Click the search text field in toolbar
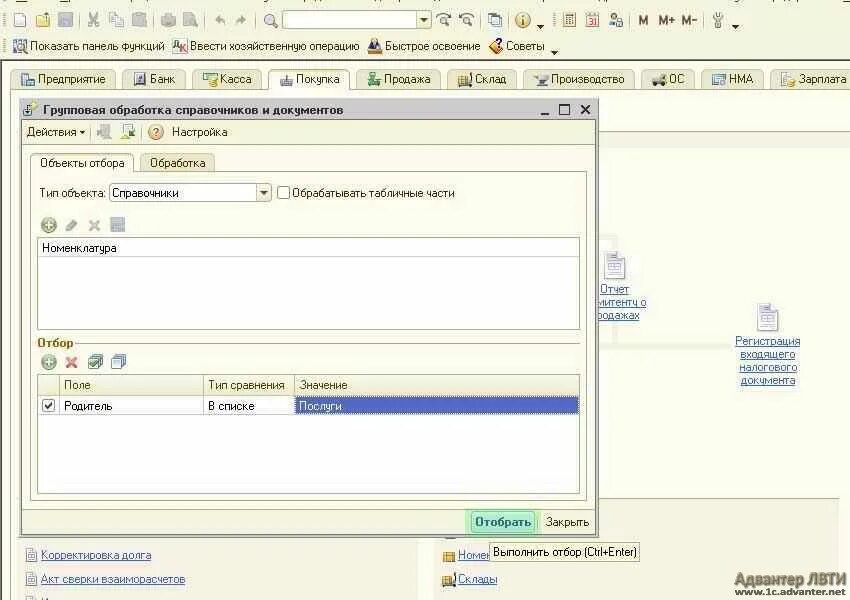850x600 pixels. pyautogui.click(x=350, y=21)
